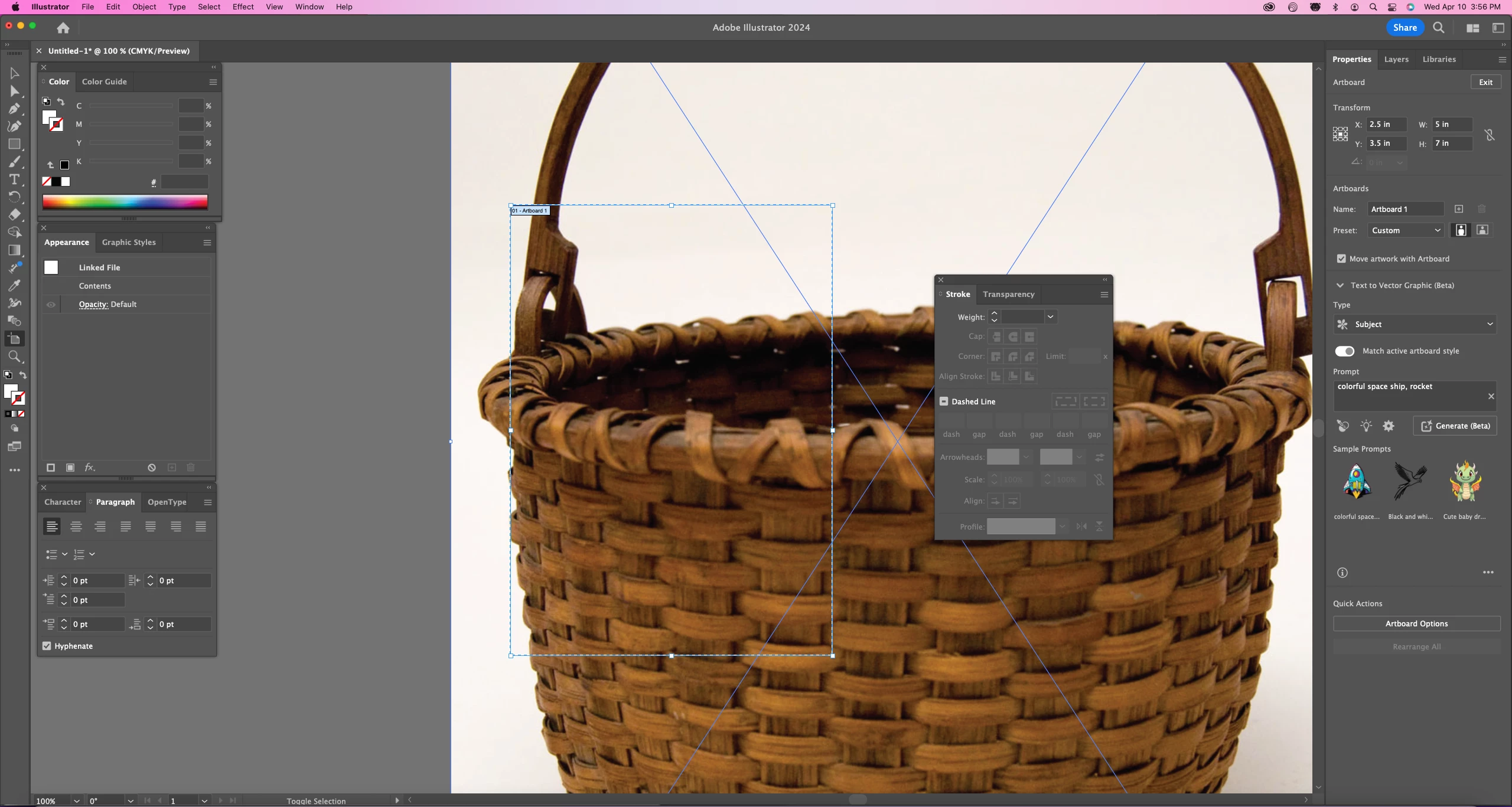The width and height of the screenshot is (1512, 807).
Task: Switch to the Layers tab
Action: point(1396,59)
